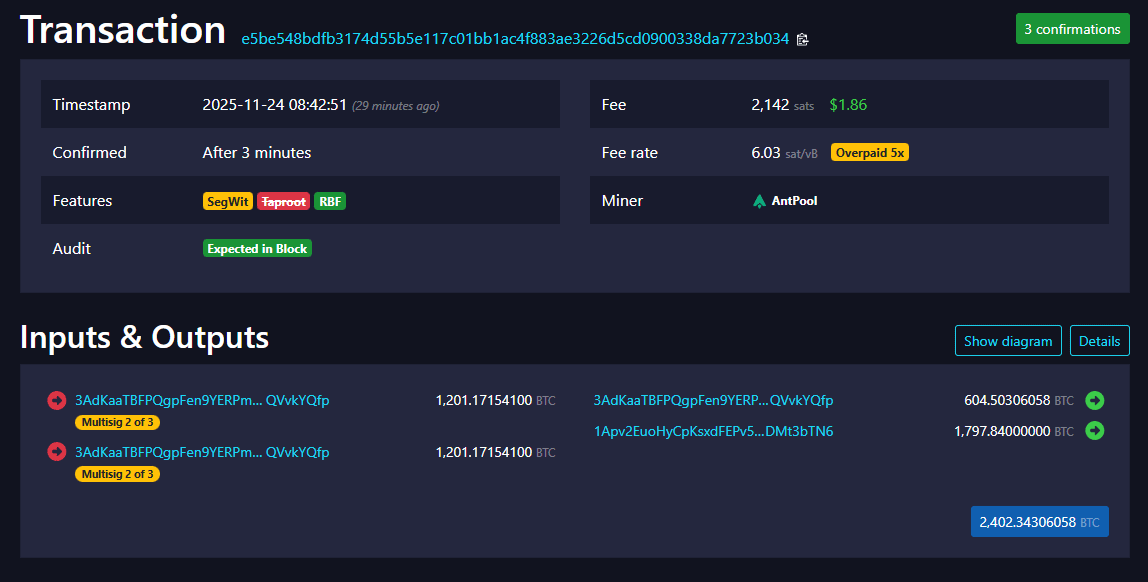Select the timestamp 2025-11-24 08:42:51

275,105
